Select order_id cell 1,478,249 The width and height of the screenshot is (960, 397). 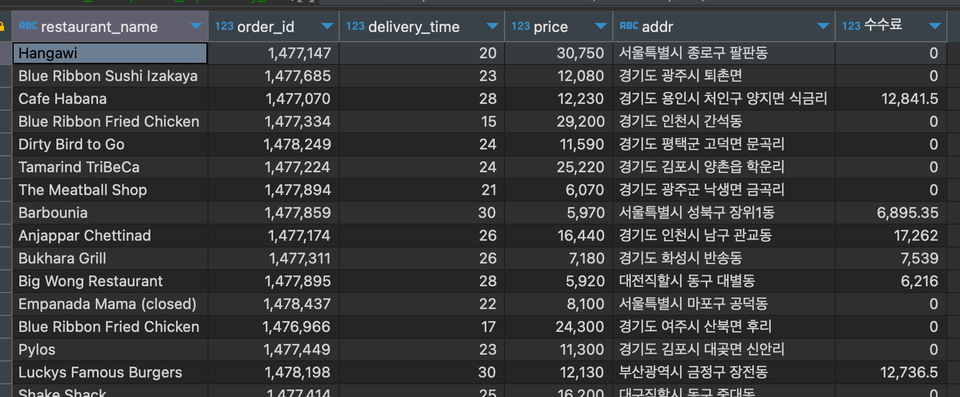[274, 145]
